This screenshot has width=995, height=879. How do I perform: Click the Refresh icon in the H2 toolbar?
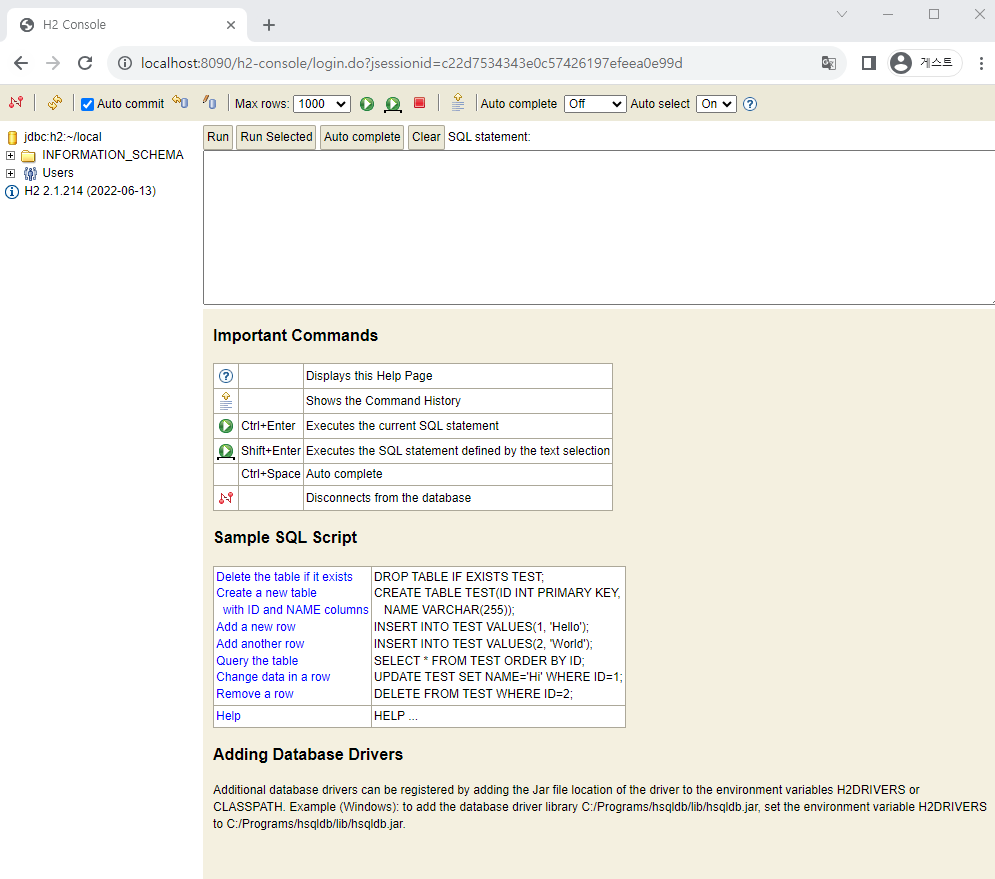pyautogui.click(x=55, y=103)
